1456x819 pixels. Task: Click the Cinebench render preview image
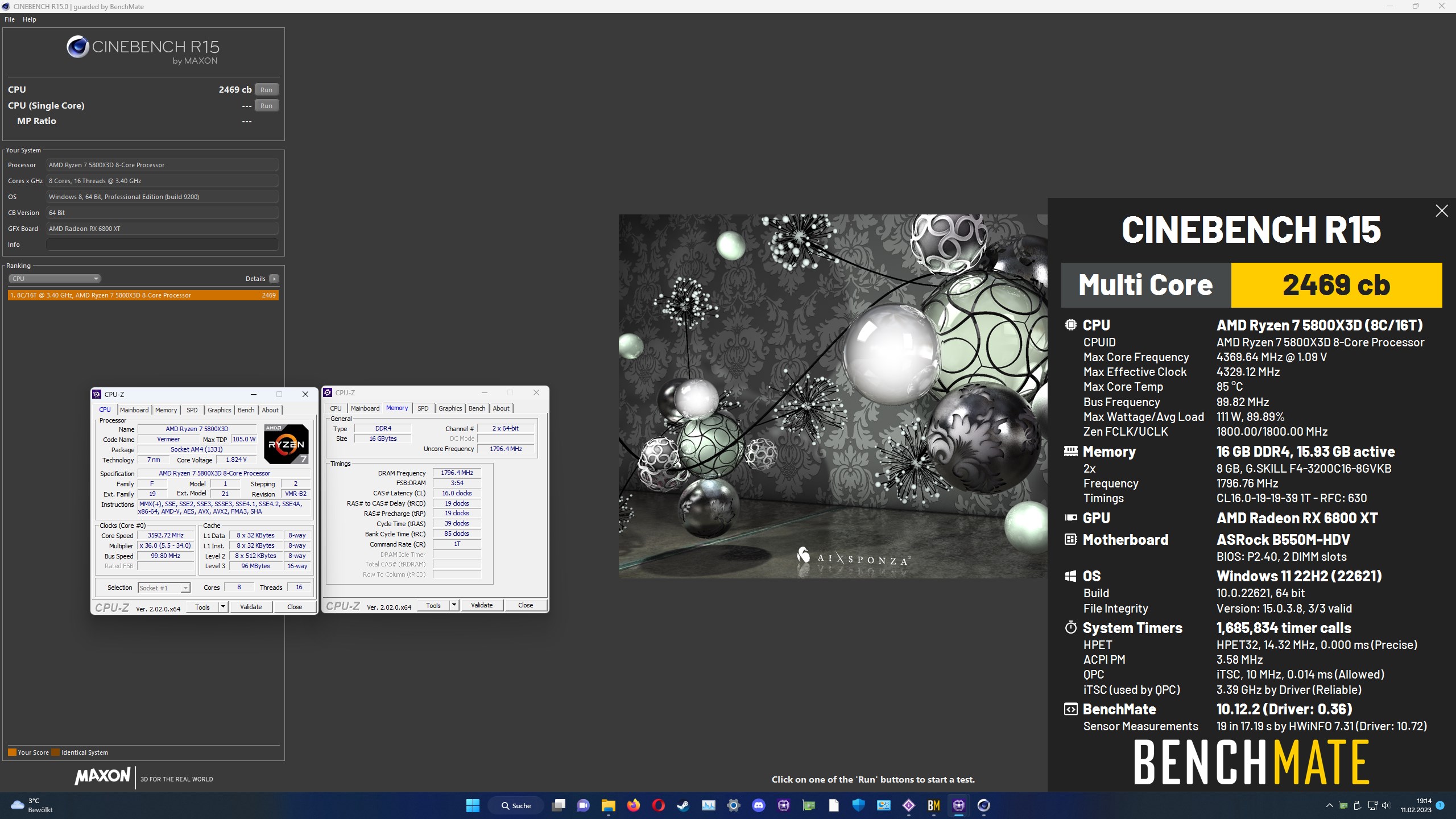point(833,396)
